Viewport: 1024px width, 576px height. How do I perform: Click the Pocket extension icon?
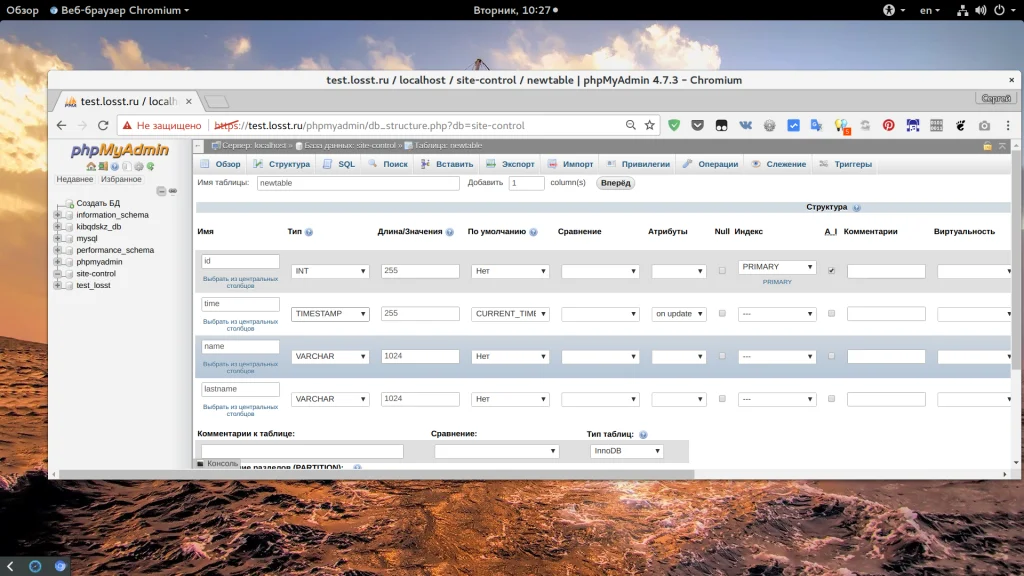[x=697, y=126]
